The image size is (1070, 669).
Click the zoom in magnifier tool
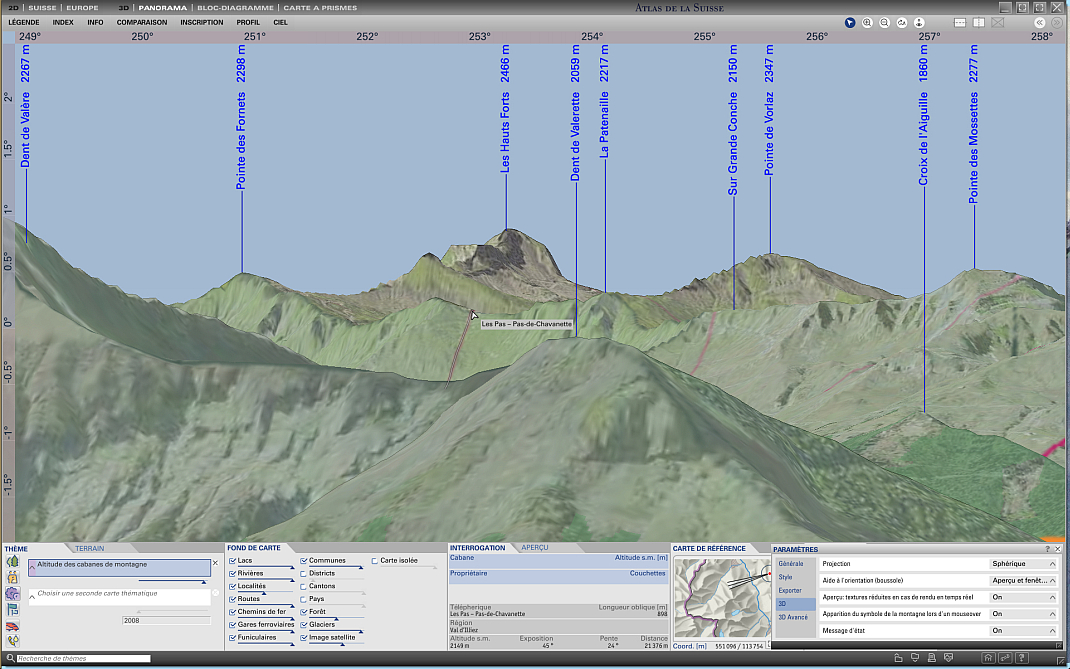tap(867, 22)
